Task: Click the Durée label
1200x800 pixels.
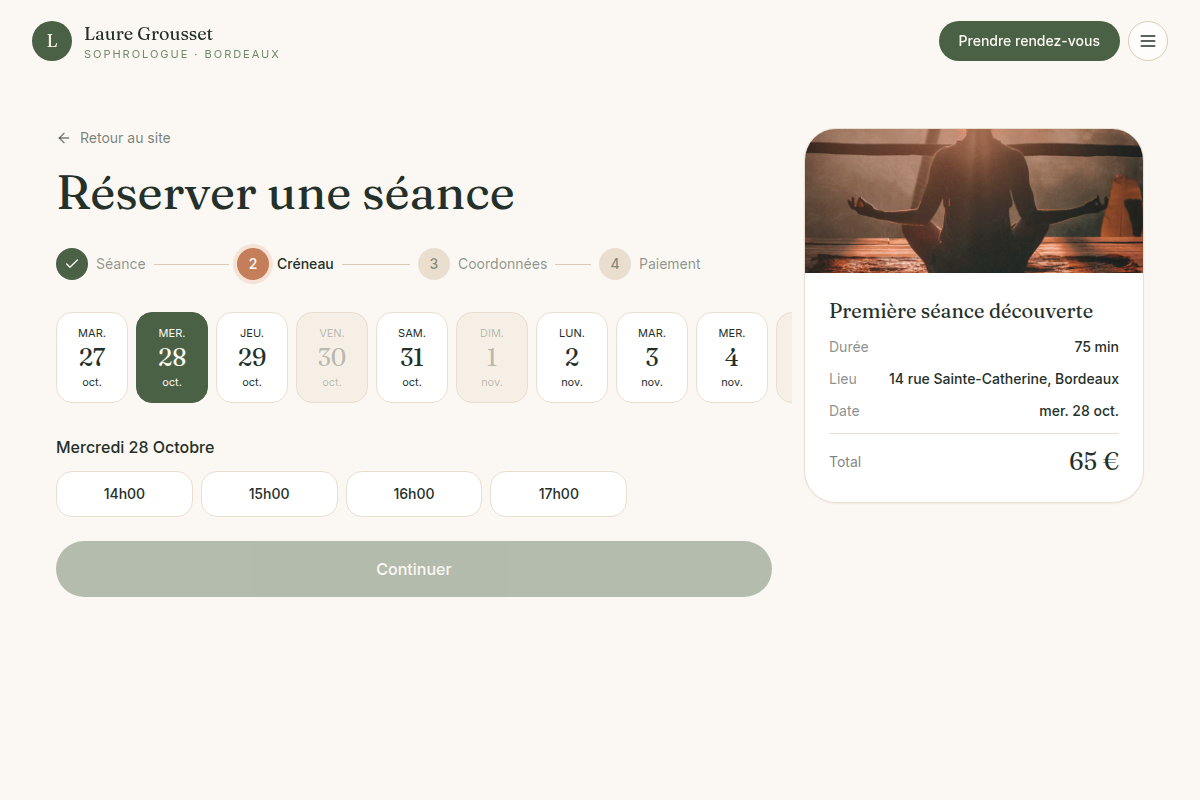Action: pos(849,347)
